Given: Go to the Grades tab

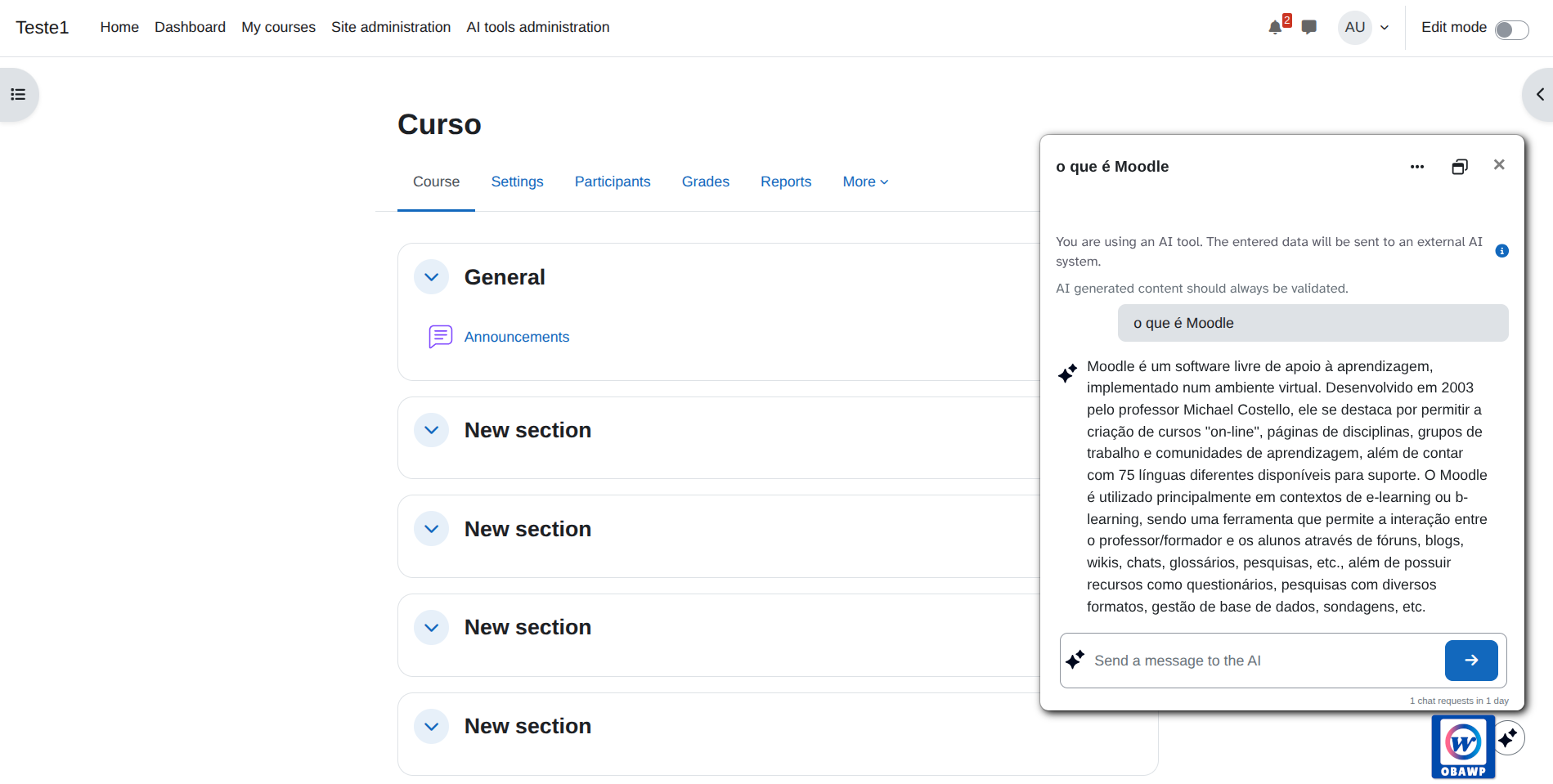Looking at the screenshot, I should tap(706, 181).
